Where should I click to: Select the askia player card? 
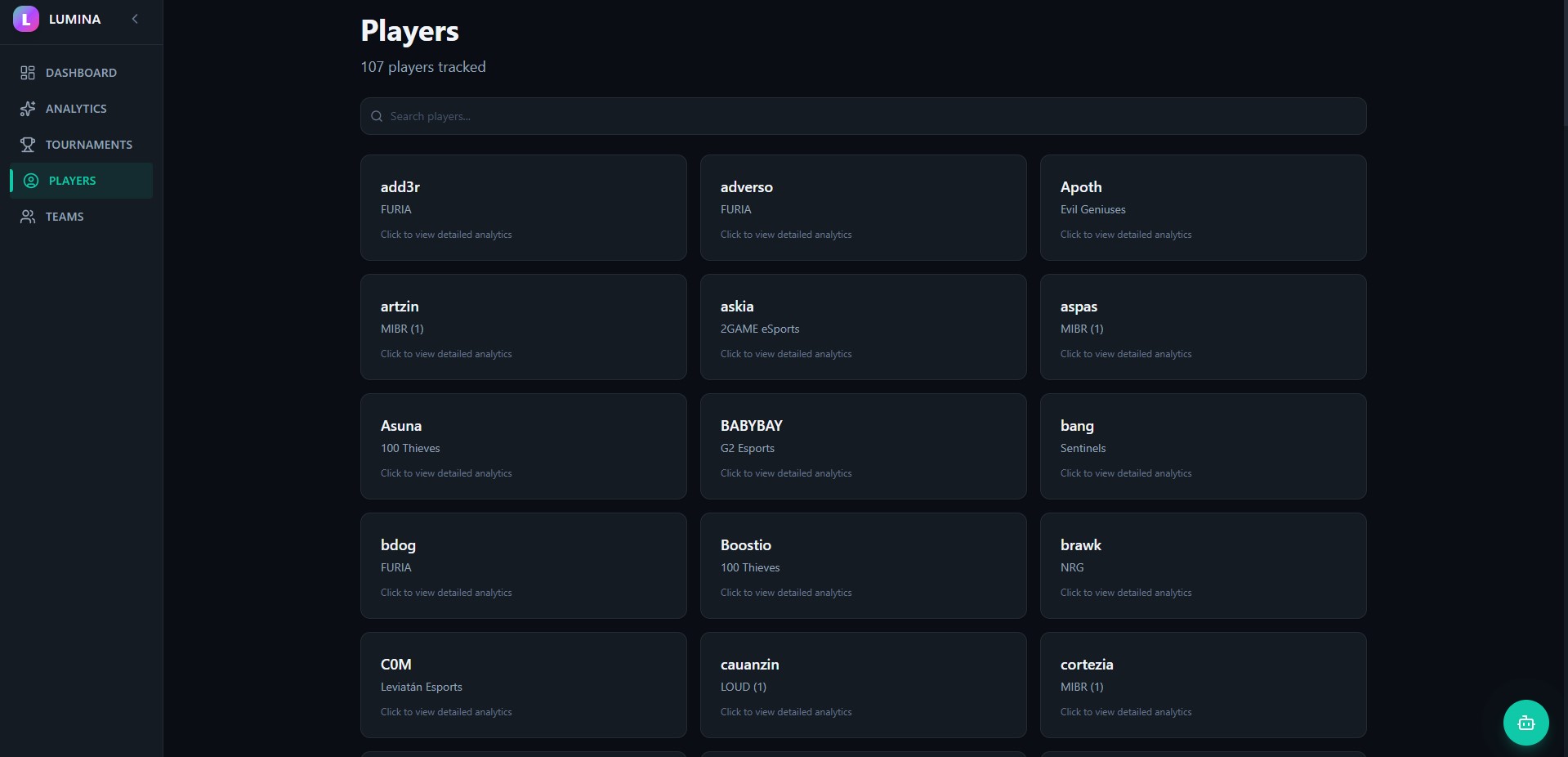(x=864, y=327)
